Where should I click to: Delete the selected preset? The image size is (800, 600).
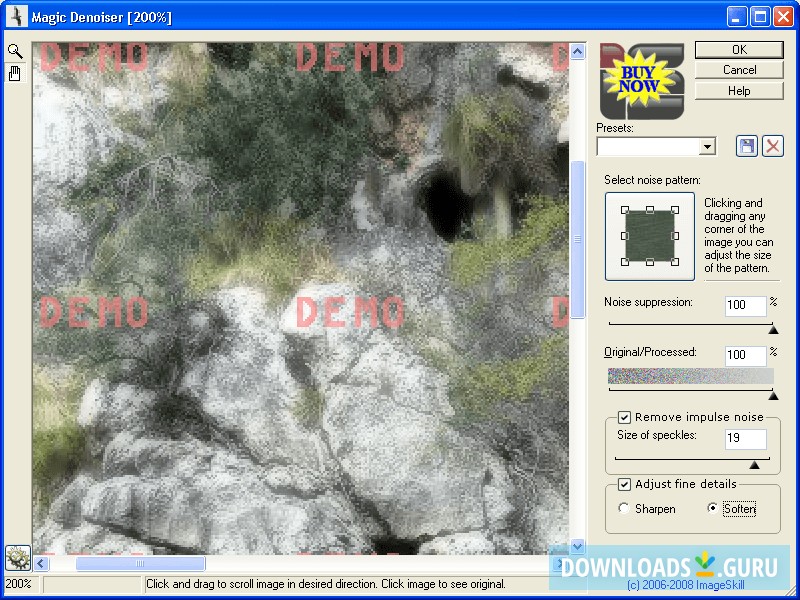(x=772, y=146)
